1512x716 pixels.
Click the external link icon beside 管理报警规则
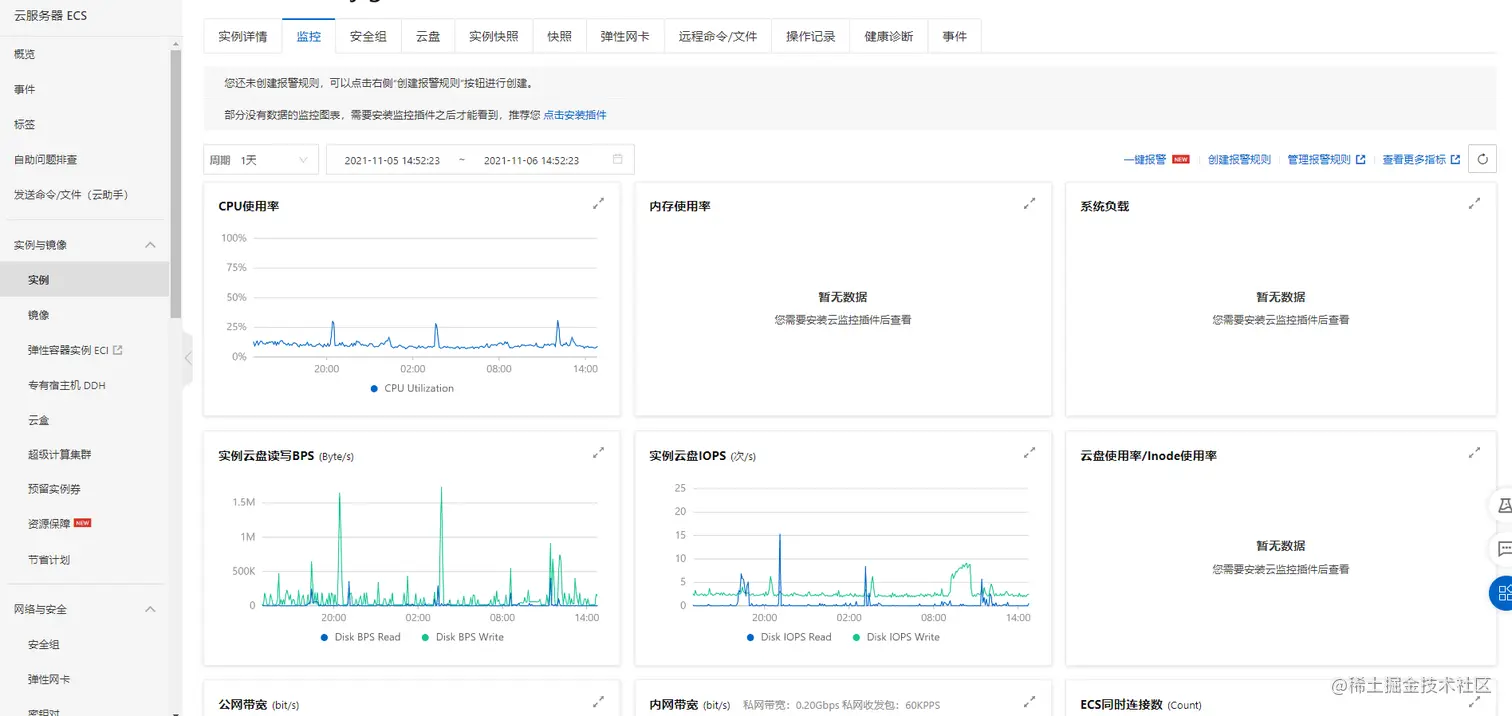pyautogui.click(x=1360, y=159)
